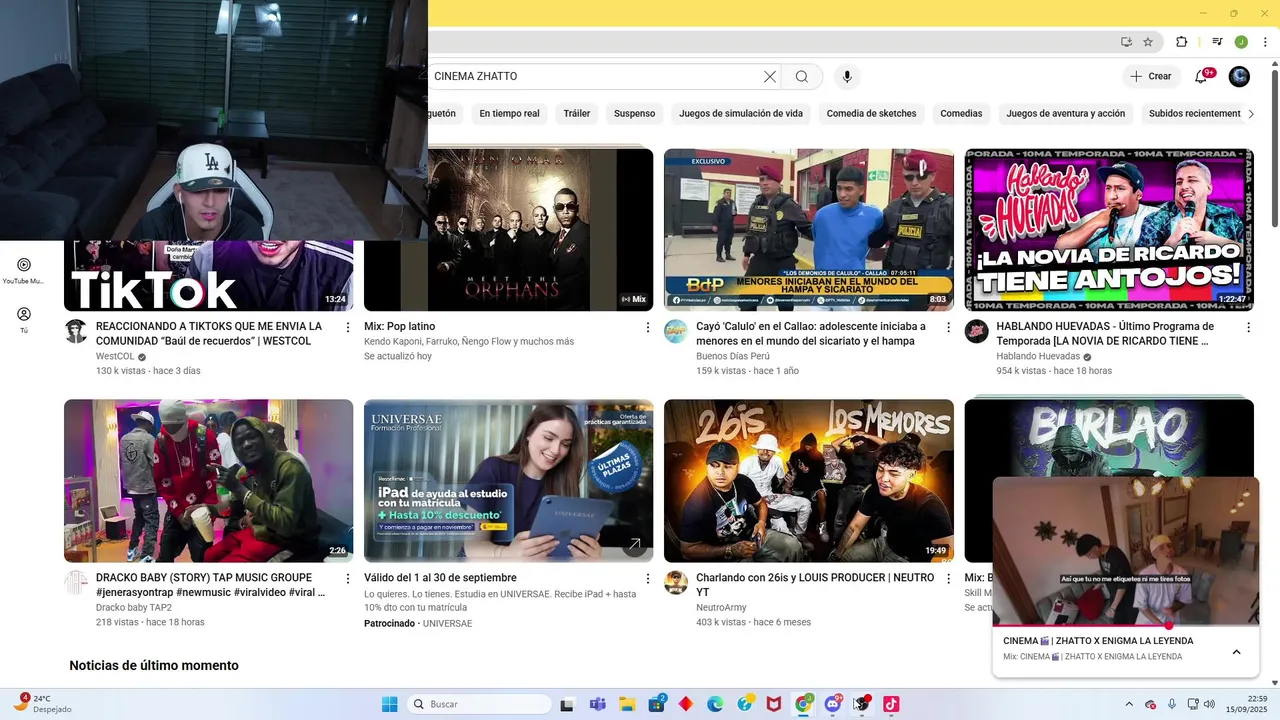This screenshot has height=720, width=1280.
Task: Open Microsoft Teams from the taskbar
Action: point(598,704)
